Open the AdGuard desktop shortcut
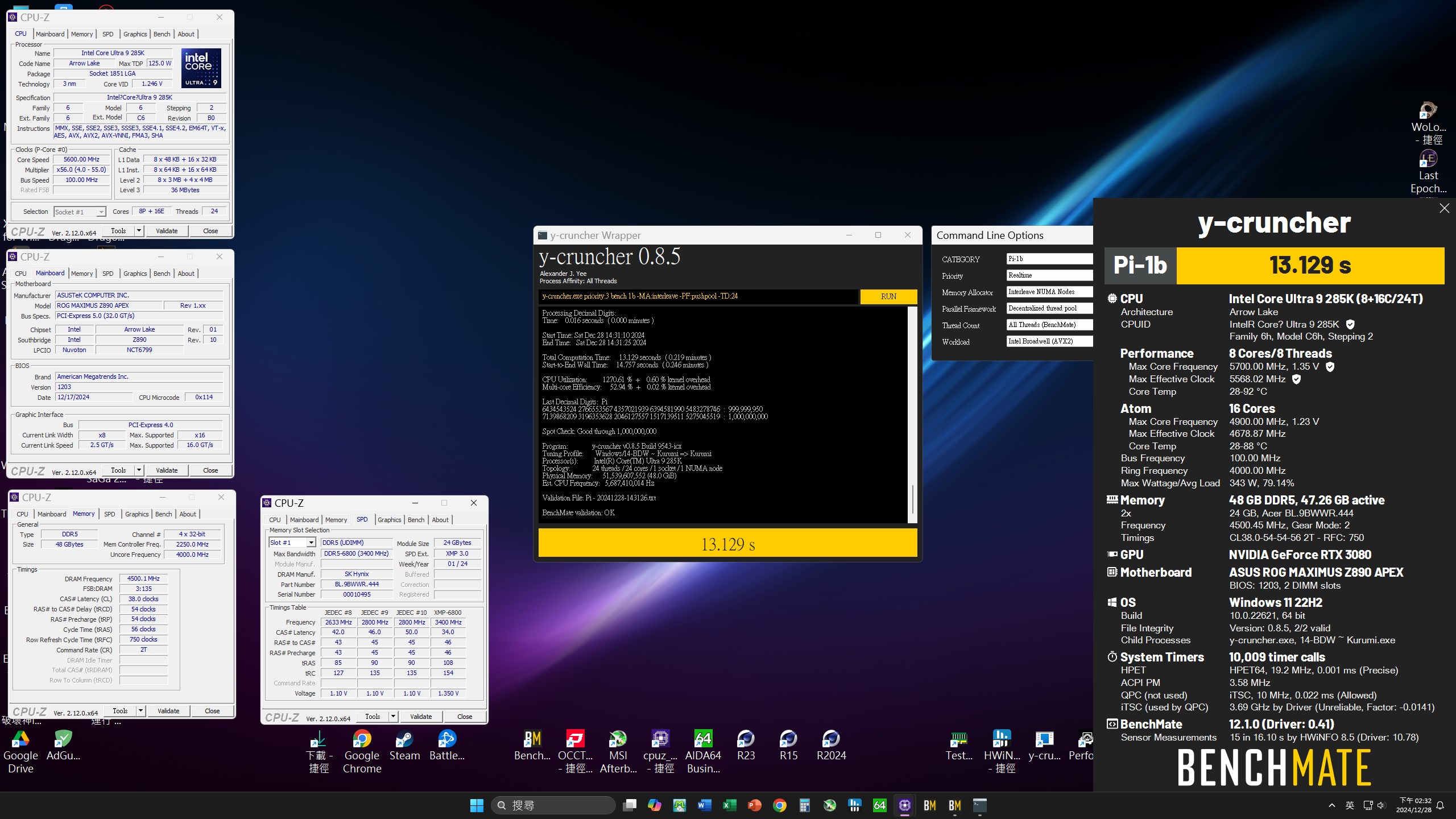Image resolution: width=1456 pixels, height=819 pixels. tap(63, 746)
